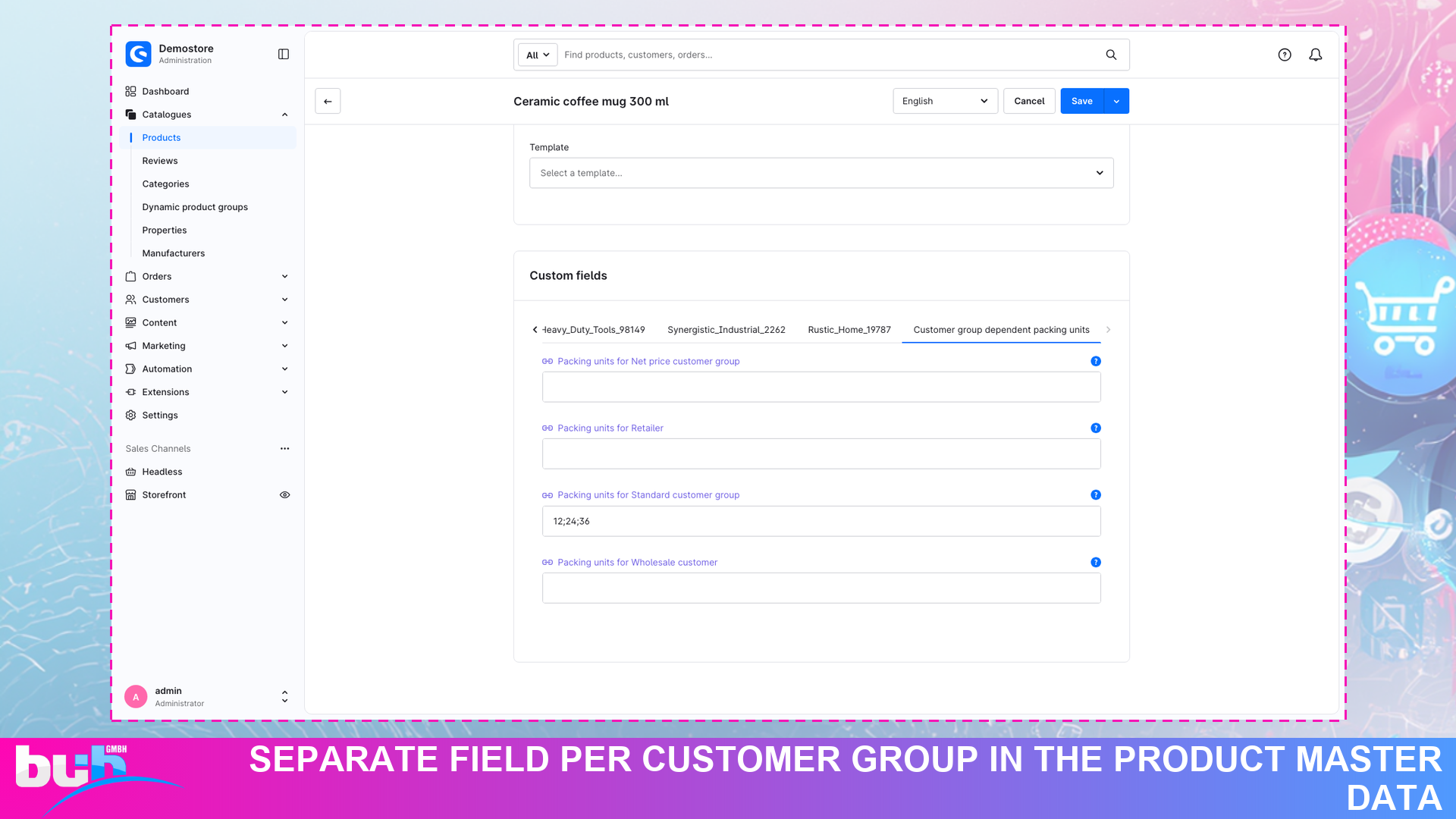
Task: Open Settings in sidebar
Action: point(160,415)
